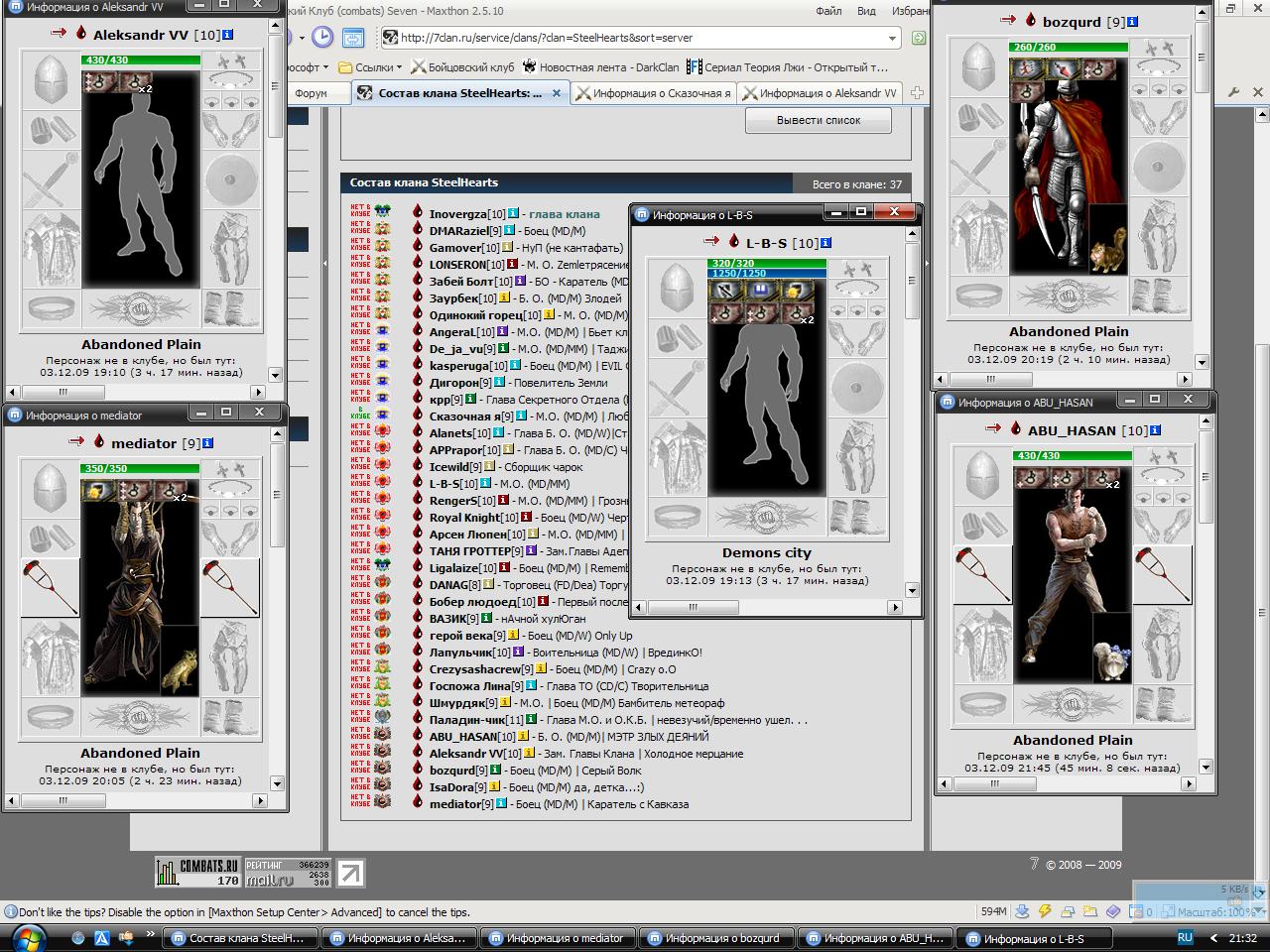Switch to the Информация о Сказочная я tab

pyautogui.click(x=653, y=93)
